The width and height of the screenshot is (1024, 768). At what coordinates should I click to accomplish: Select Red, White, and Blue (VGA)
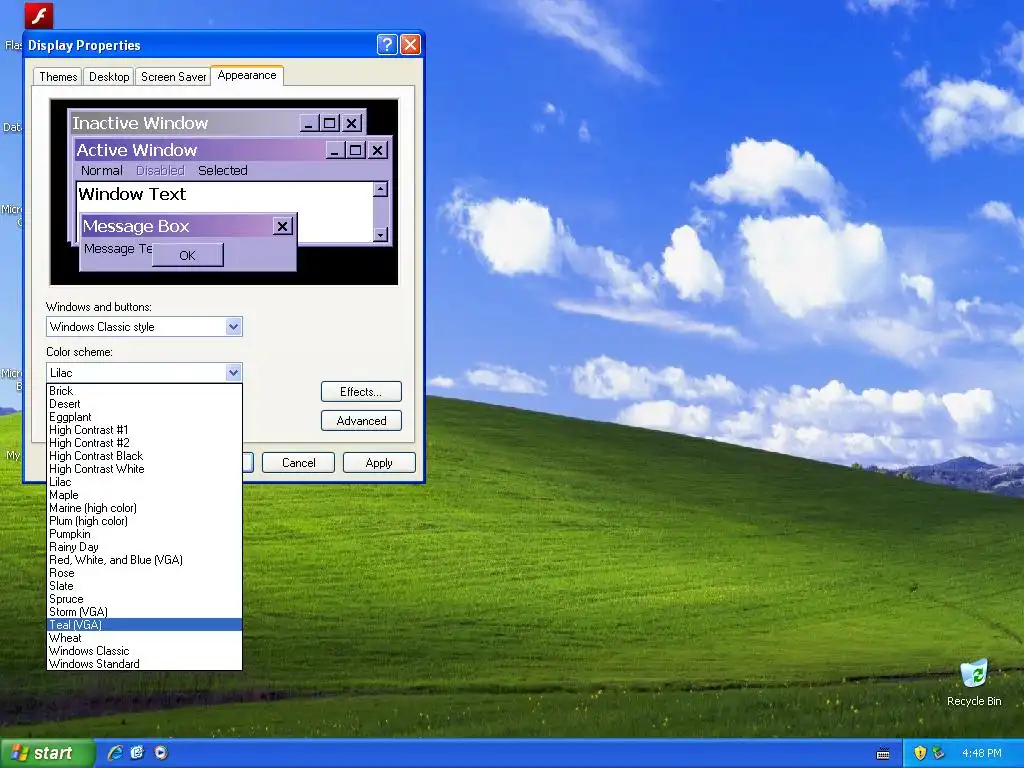coord(144,560)
